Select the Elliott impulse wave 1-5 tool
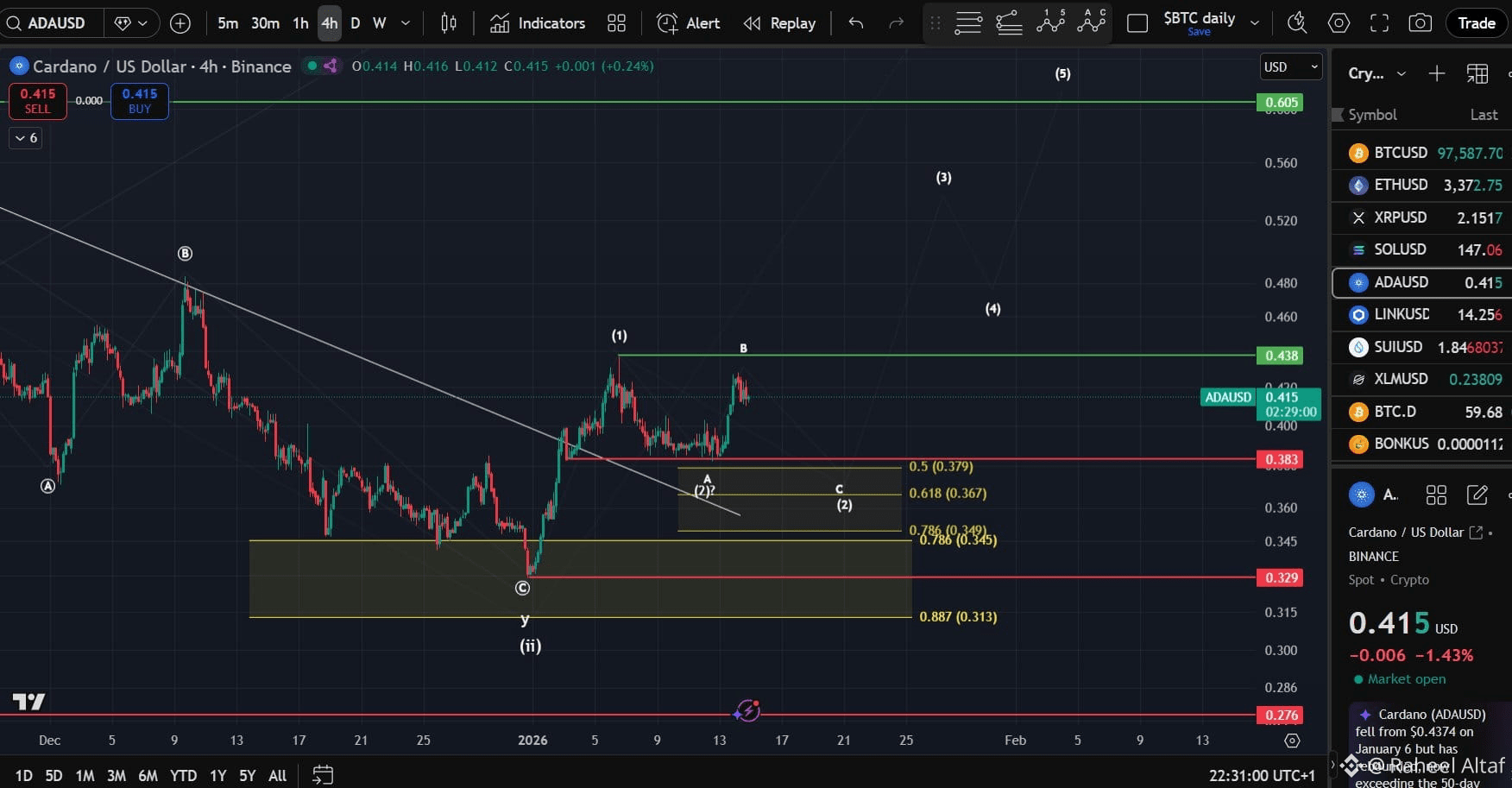This screenshot has height=788, width=1512. tap(1050, 22)
